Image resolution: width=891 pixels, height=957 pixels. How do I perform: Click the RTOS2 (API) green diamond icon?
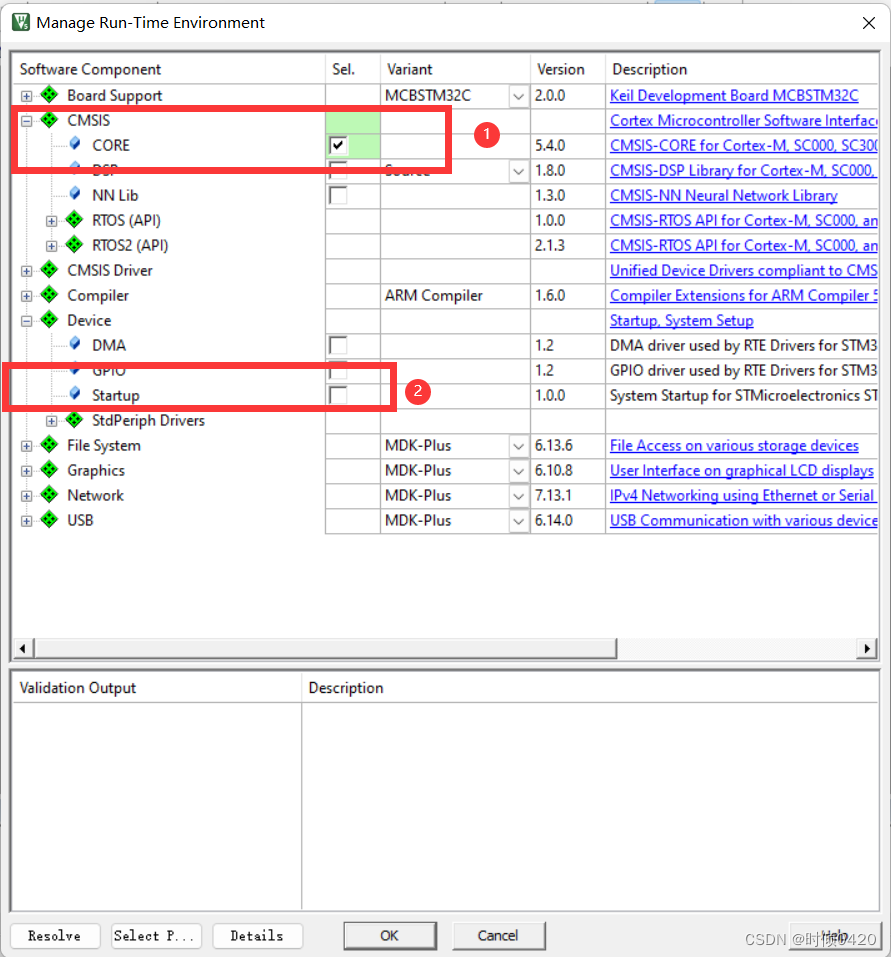[74, 244]
